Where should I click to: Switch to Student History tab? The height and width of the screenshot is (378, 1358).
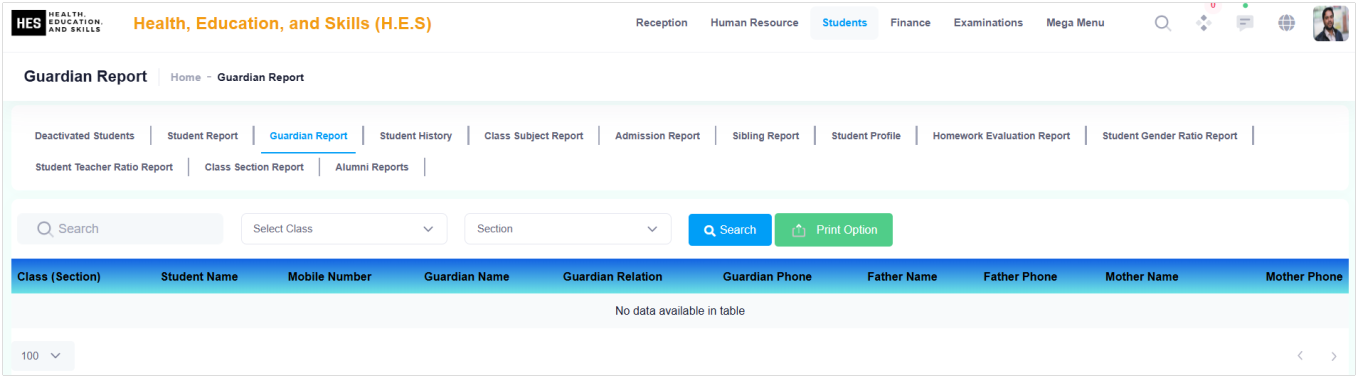pos(416,136)
